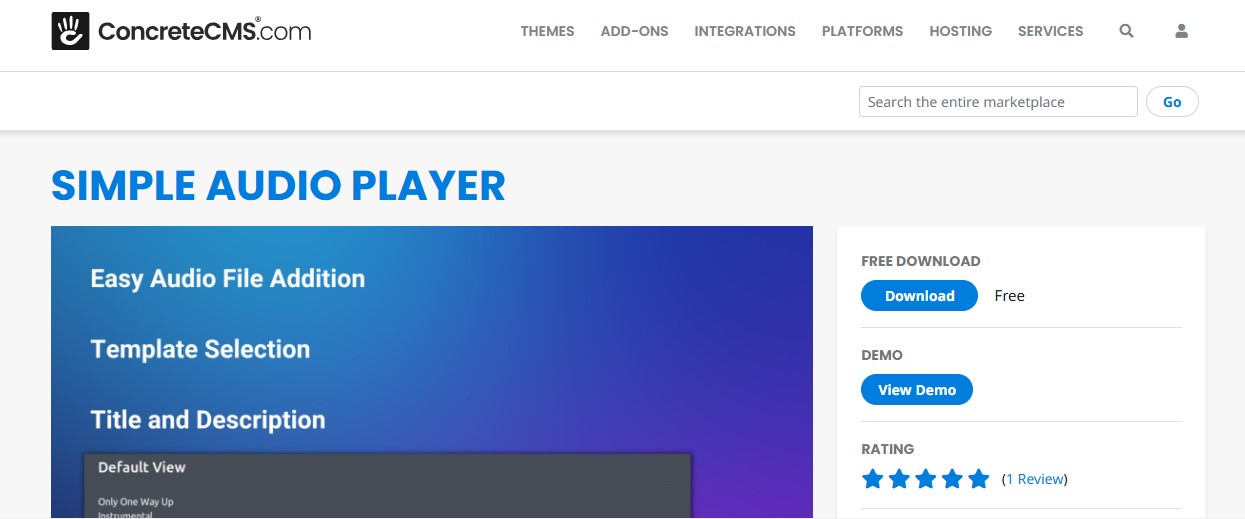Open the search magnifier icon in header
This screenshot has height=519, width=1245.
coord(1126,31)
